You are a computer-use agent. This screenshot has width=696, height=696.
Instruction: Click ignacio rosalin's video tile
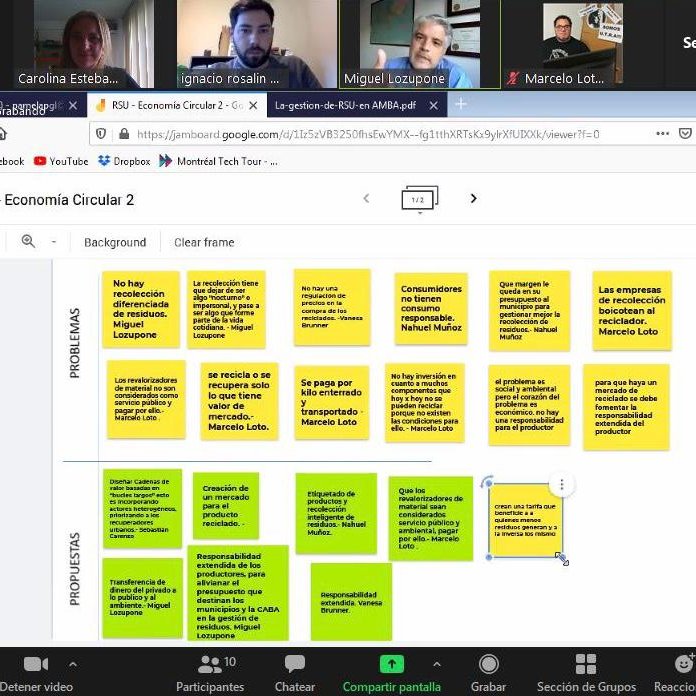pos(257,44)
